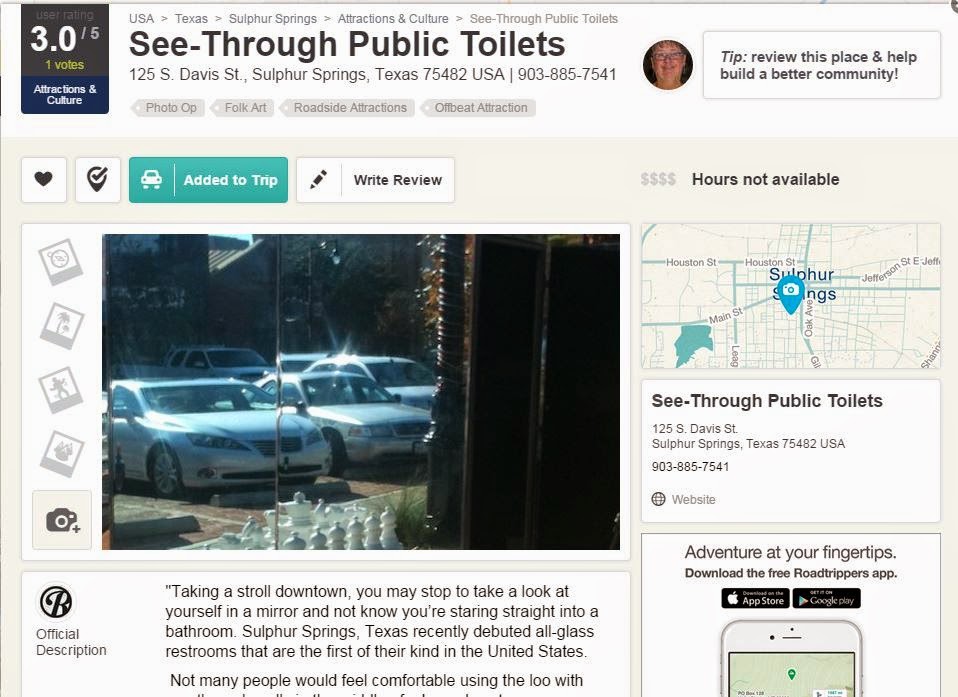Click the add photo camera icon

(62, 520)
